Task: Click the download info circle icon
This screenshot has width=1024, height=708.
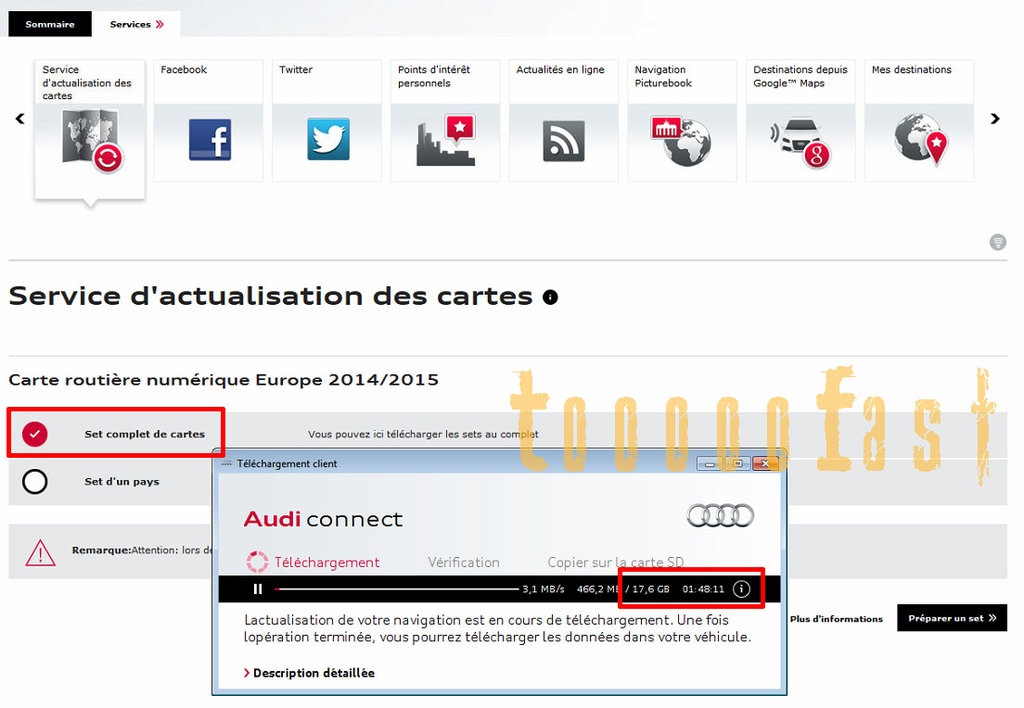Action: click(741, 589)
